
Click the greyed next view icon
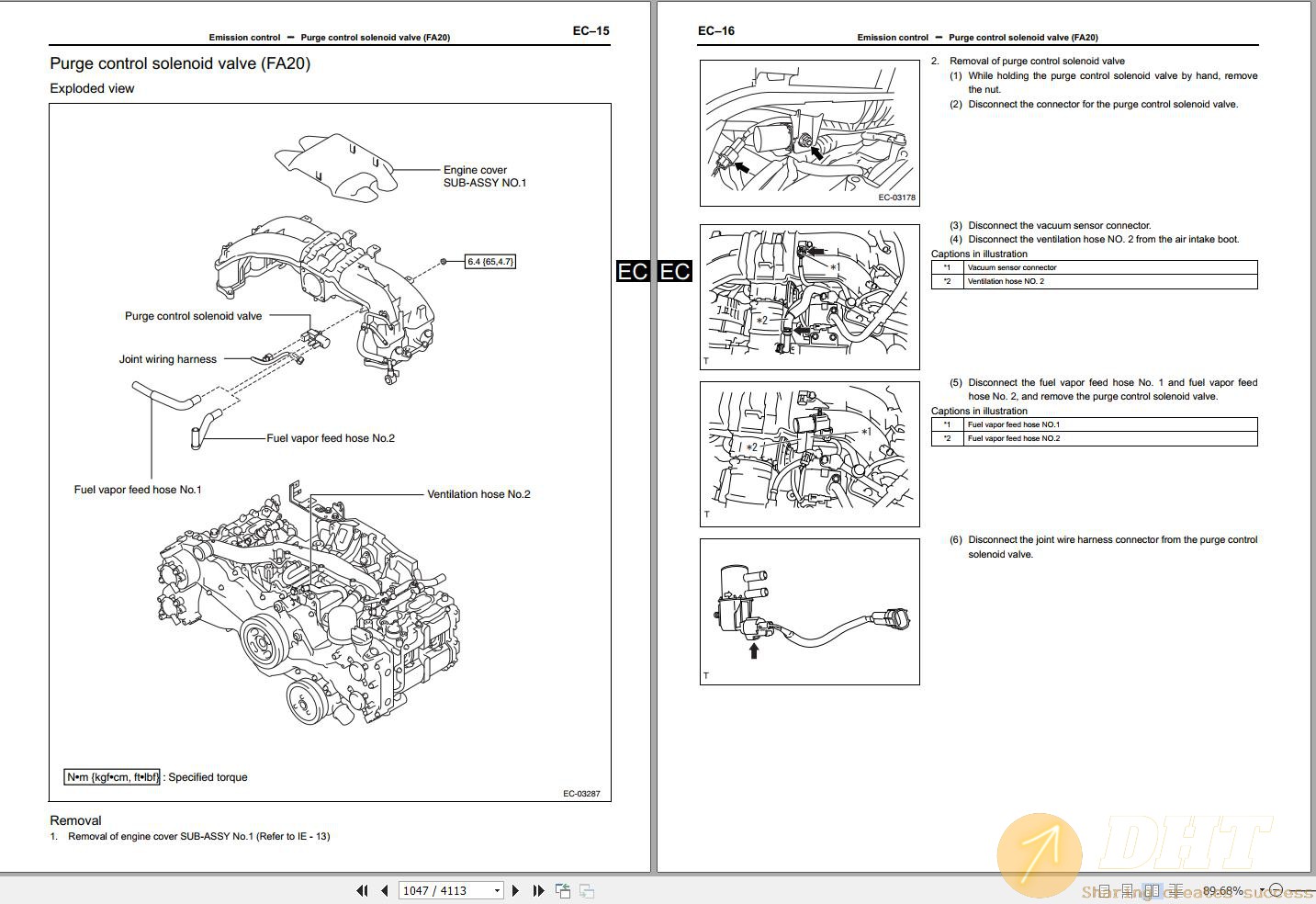point(587,890)
